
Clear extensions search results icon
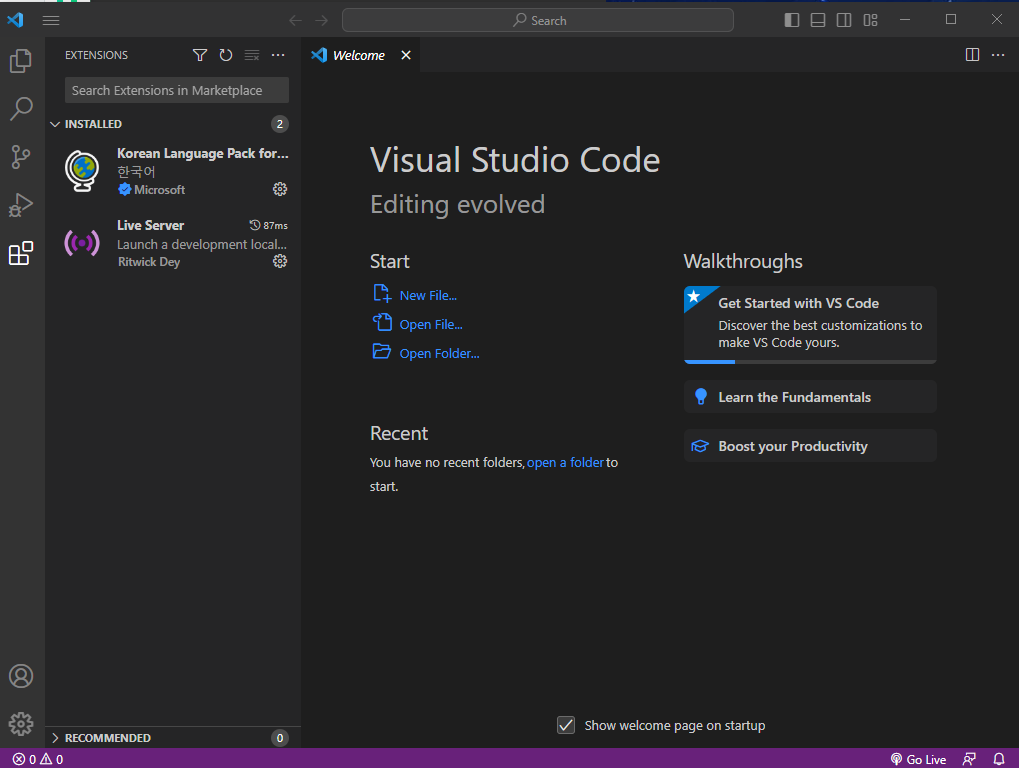252,55
